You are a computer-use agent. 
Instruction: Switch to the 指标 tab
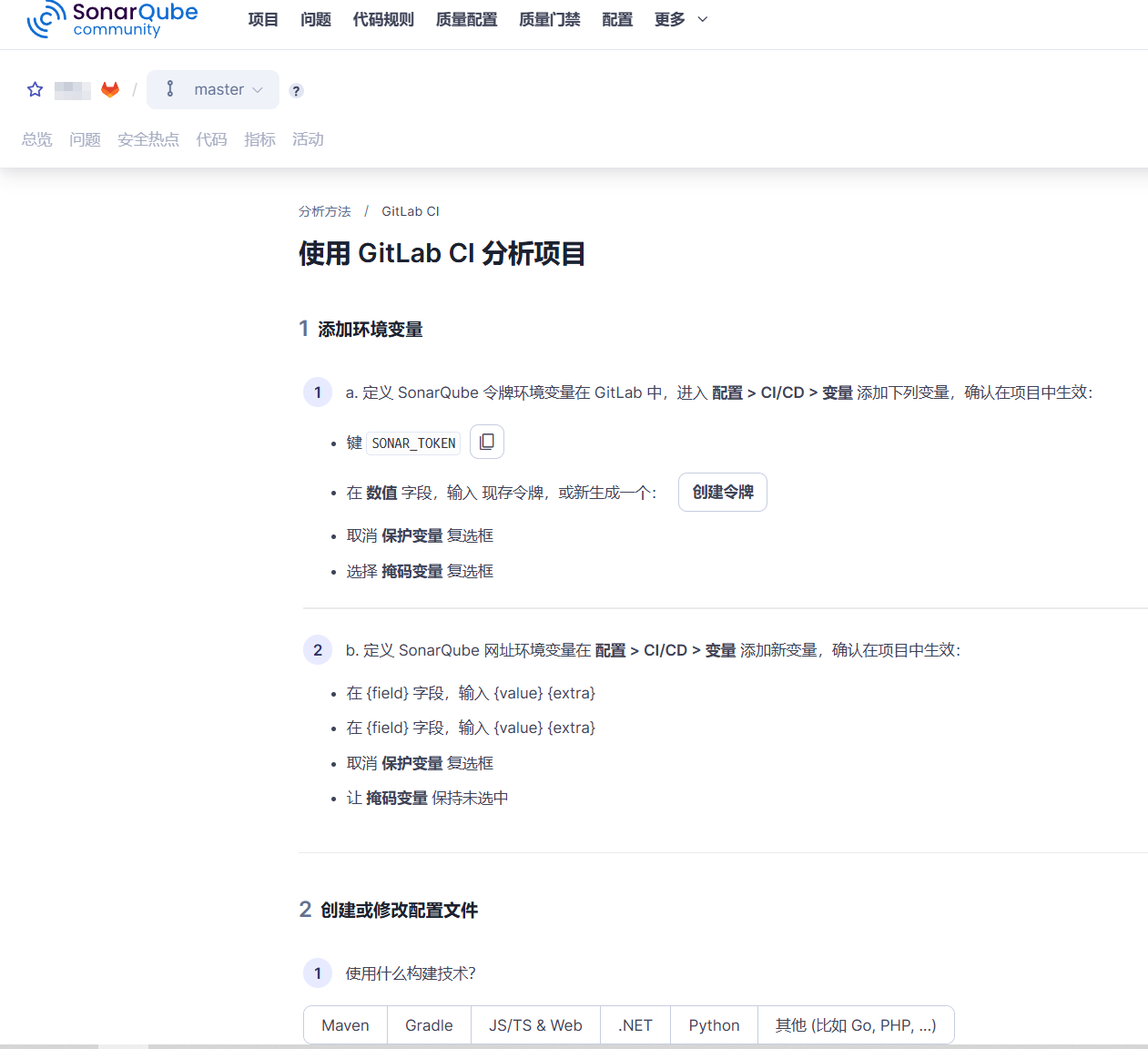(259, 139)
